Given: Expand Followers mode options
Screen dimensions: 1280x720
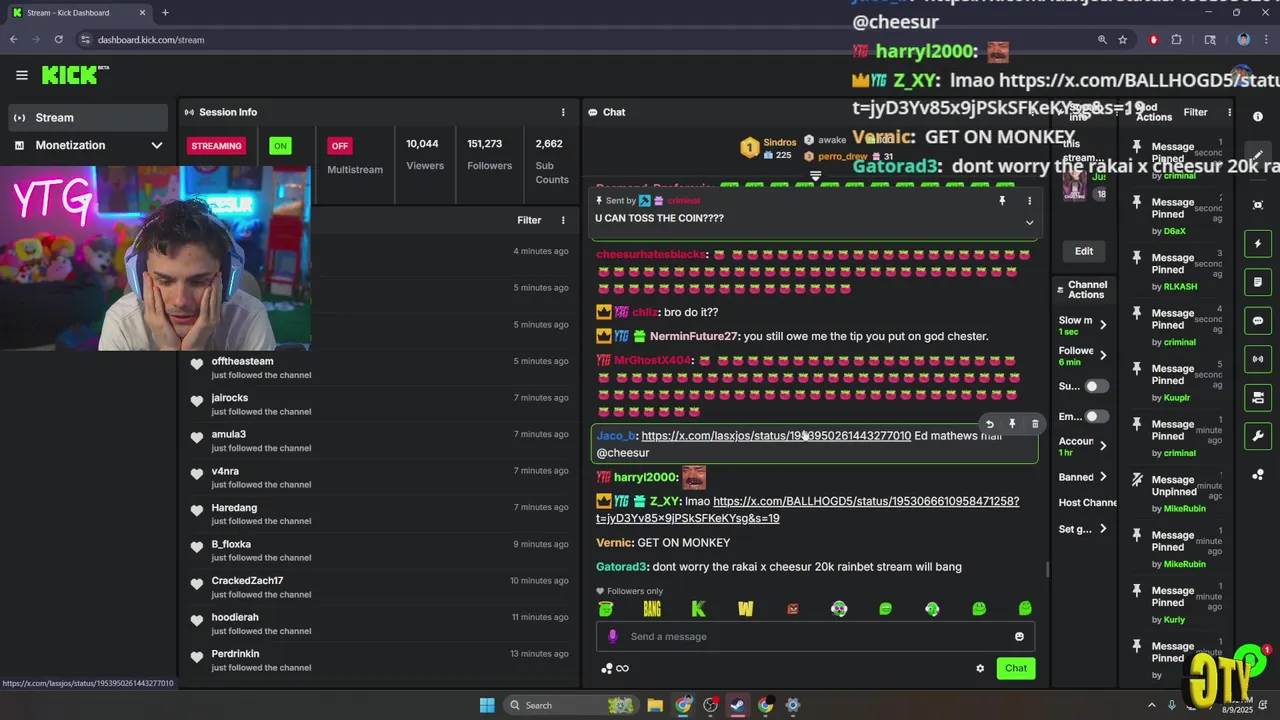Looking at the screenshot, I should [1103, 356].
